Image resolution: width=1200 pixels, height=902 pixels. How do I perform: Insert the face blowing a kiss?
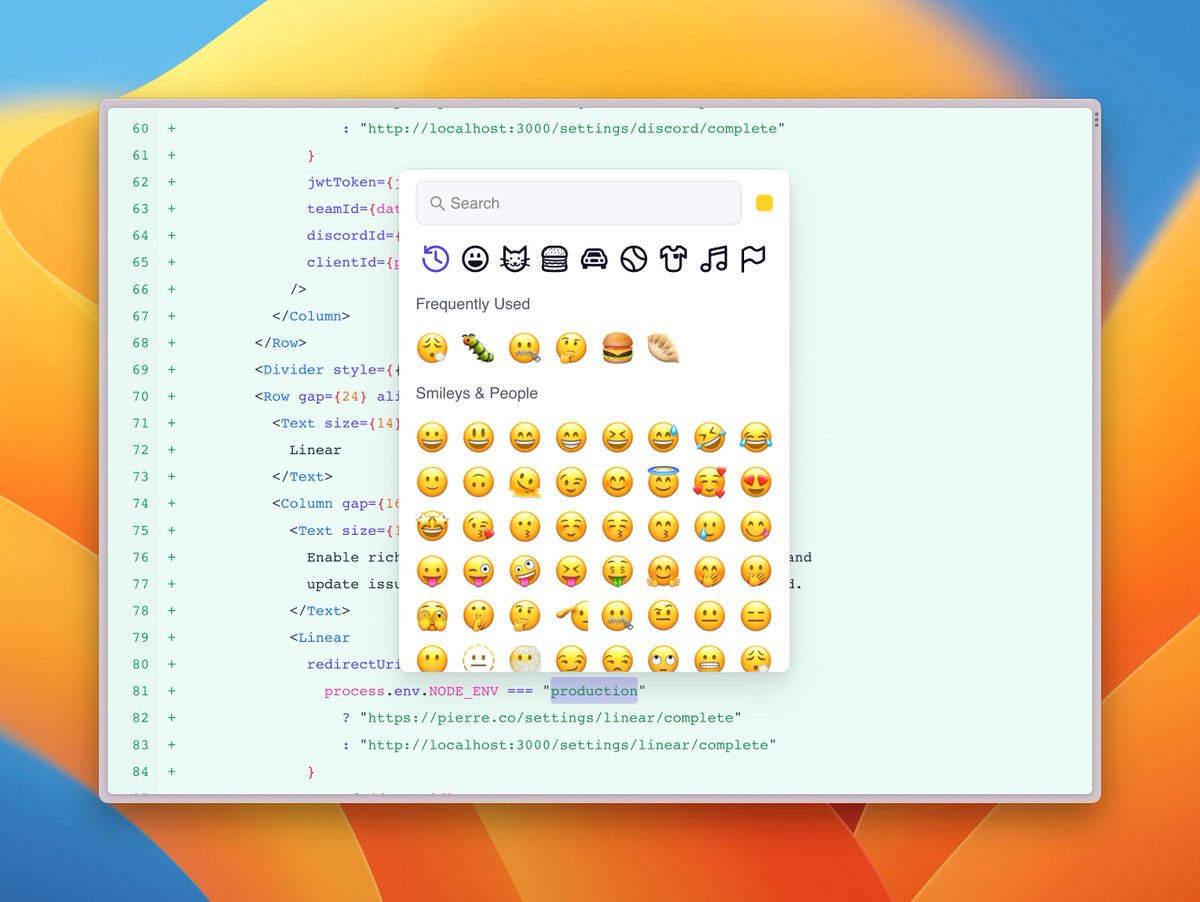click(478, 526)
